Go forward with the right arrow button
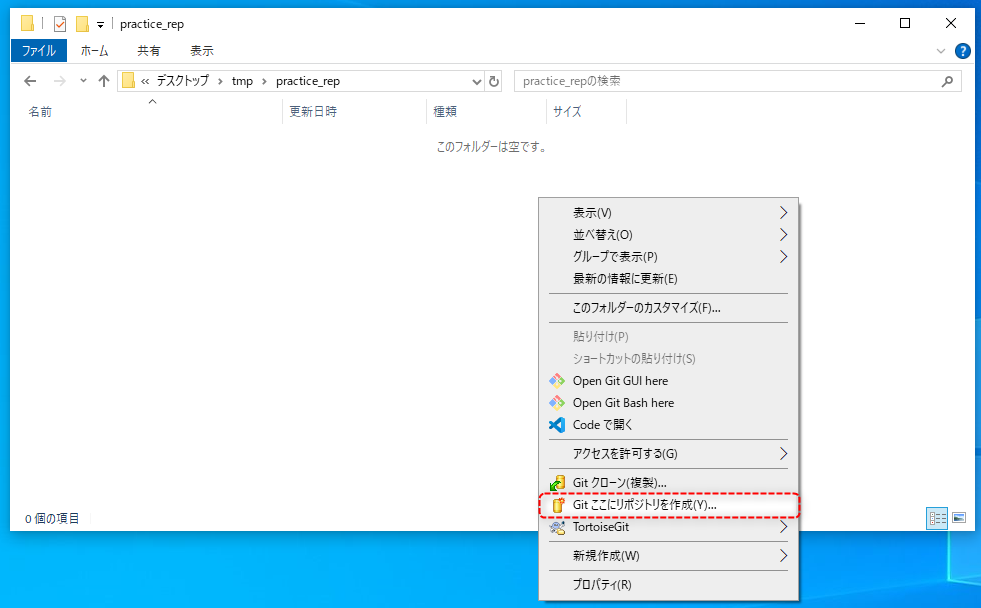The width and height of the screenshot is (981, 608). coord(59,81)
